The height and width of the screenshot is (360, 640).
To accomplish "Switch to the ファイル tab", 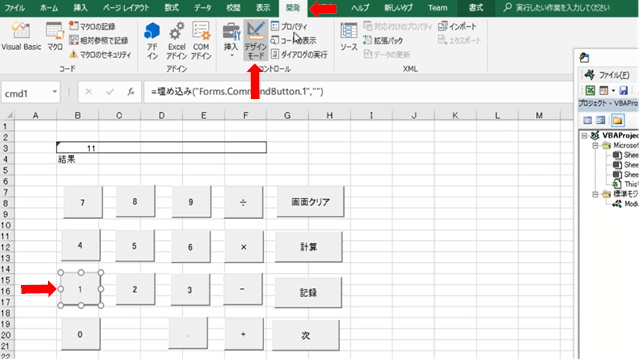I will 14,8.
